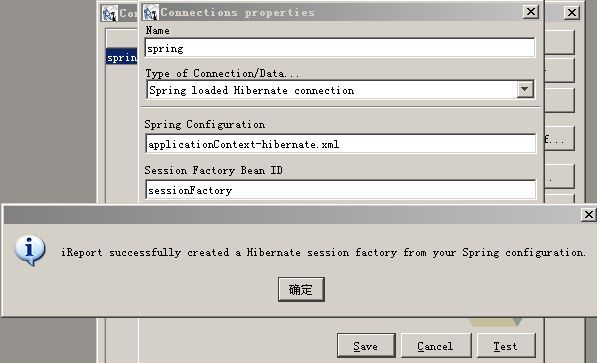
Task: Close the Connections properties dialog
Action: coord(531,12)
